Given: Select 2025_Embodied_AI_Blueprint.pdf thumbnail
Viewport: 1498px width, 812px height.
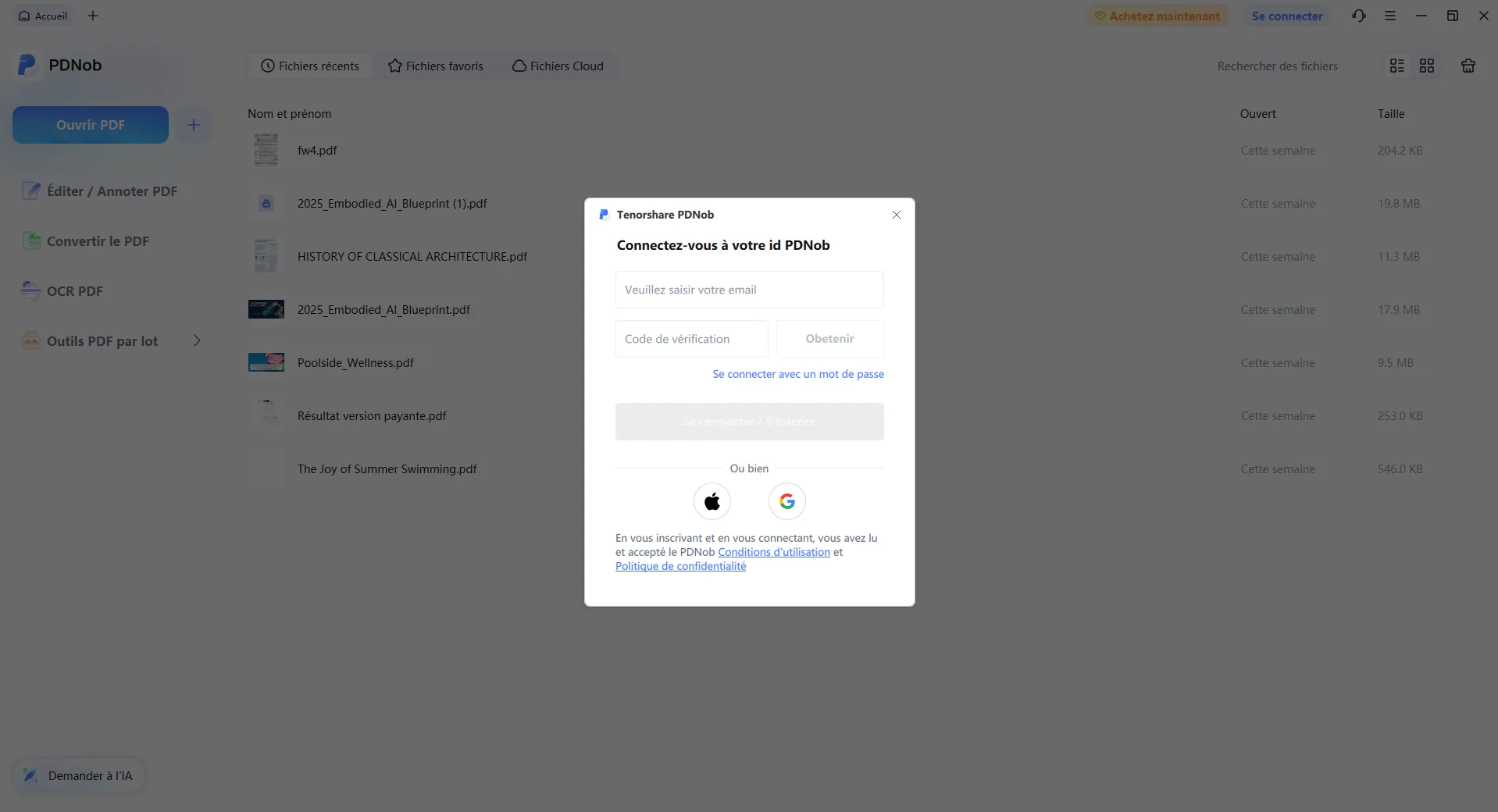Looking at the screenshot, I should click(266, 309).
